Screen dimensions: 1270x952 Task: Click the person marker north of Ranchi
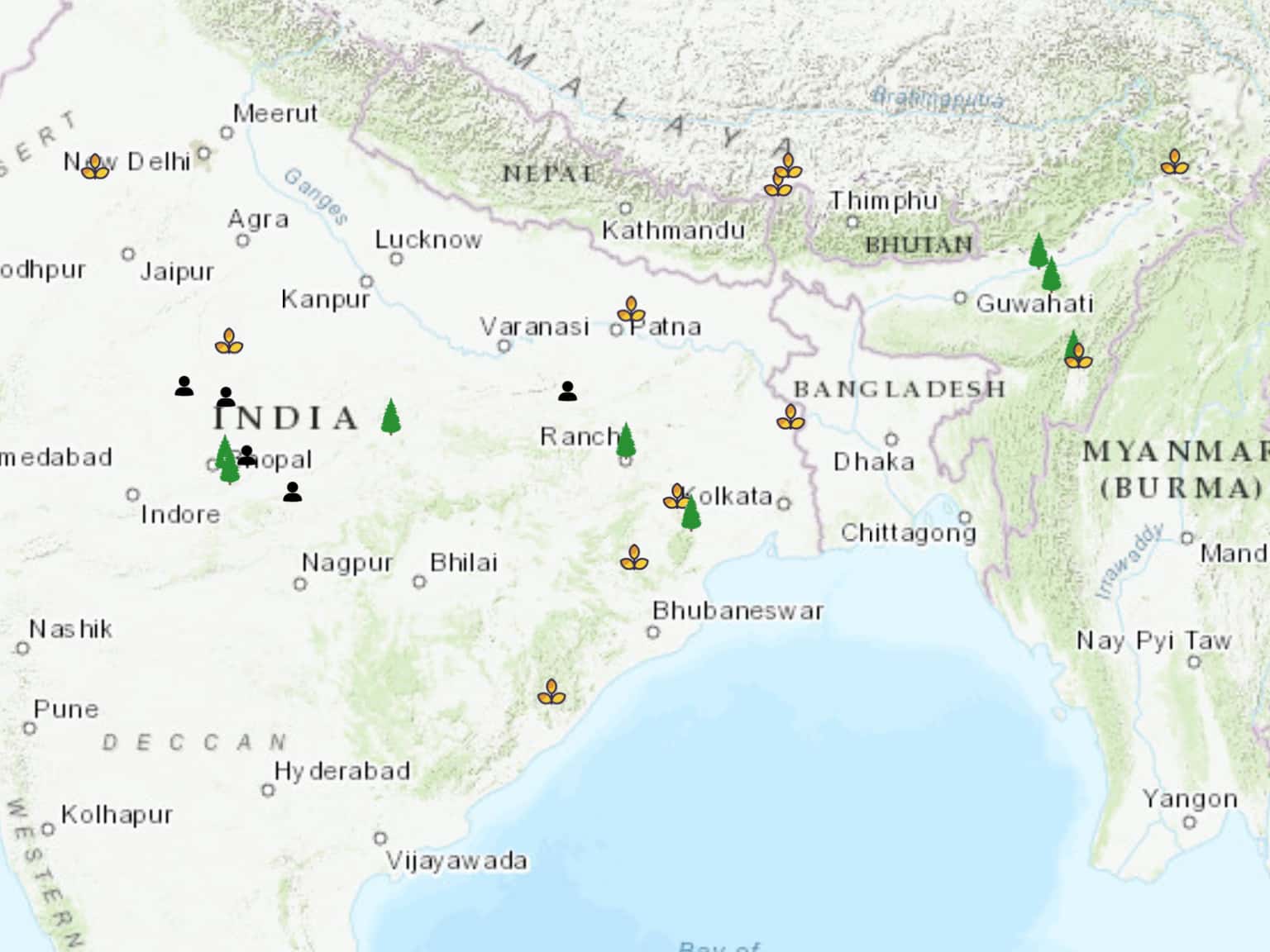(x=567, y=392)
